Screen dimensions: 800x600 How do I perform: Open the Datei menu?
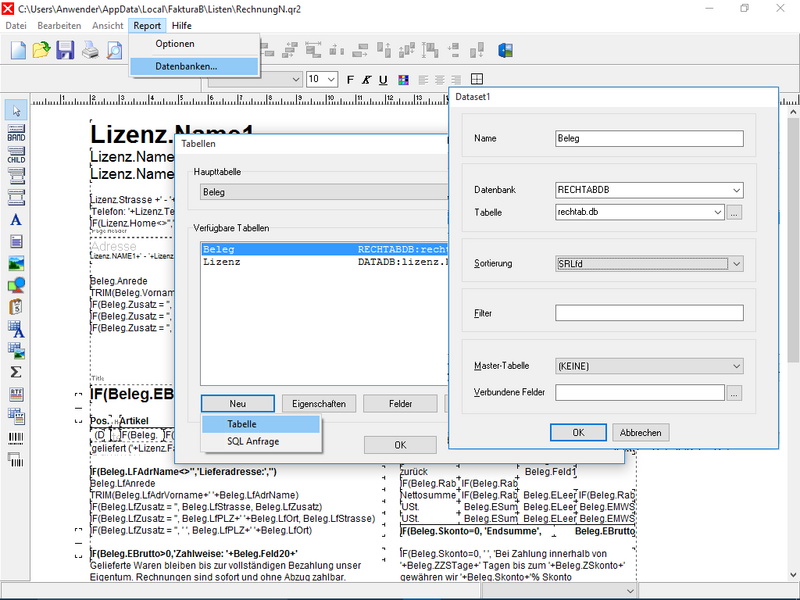point(16,26)
